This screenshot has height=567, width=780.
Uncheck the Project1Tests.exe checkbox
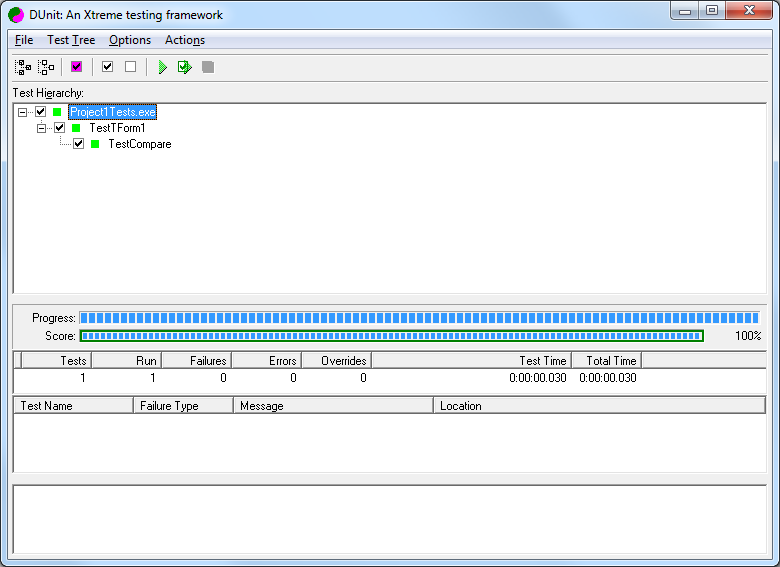40,112
